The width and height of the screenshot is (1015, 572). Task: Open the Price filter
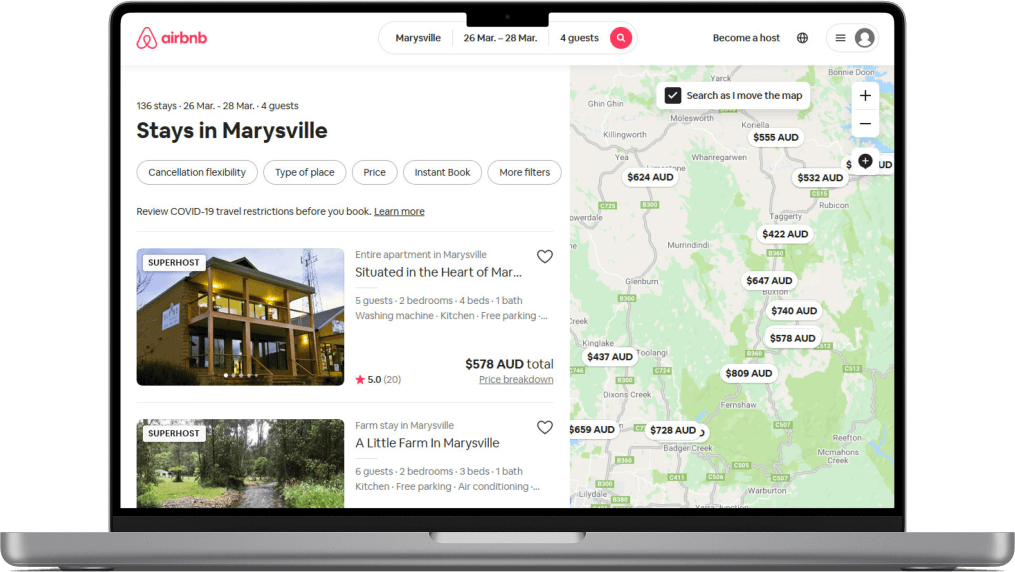click(x=374, y=172)
